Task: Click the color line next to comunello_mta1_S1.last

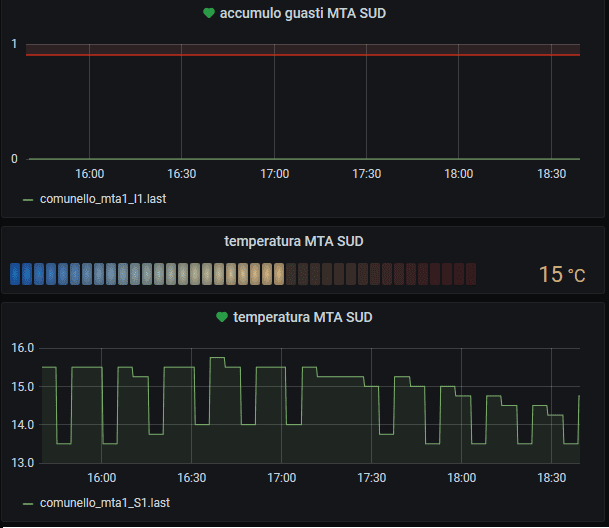Action: (28, 502)
